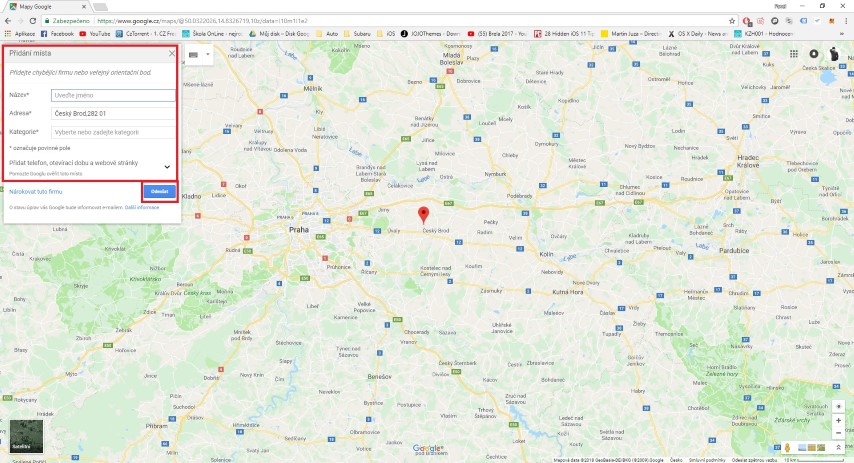Open the Další informace link
The width and height of the screenshot is (854, 463).
142,208
